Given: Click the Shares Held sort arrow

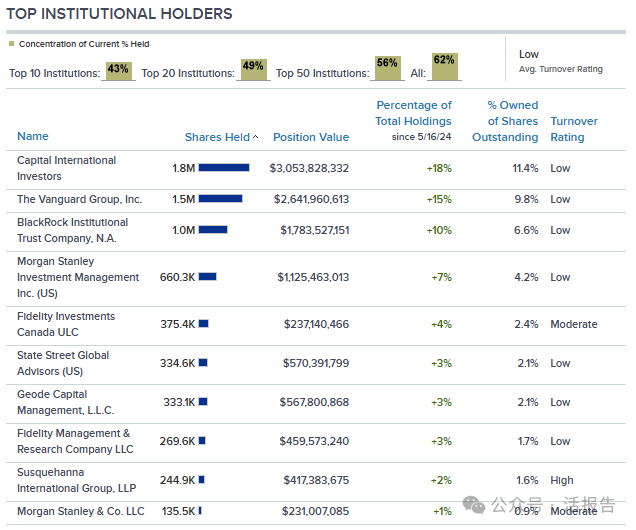Looking at the screenshot, I should [255, 137].
